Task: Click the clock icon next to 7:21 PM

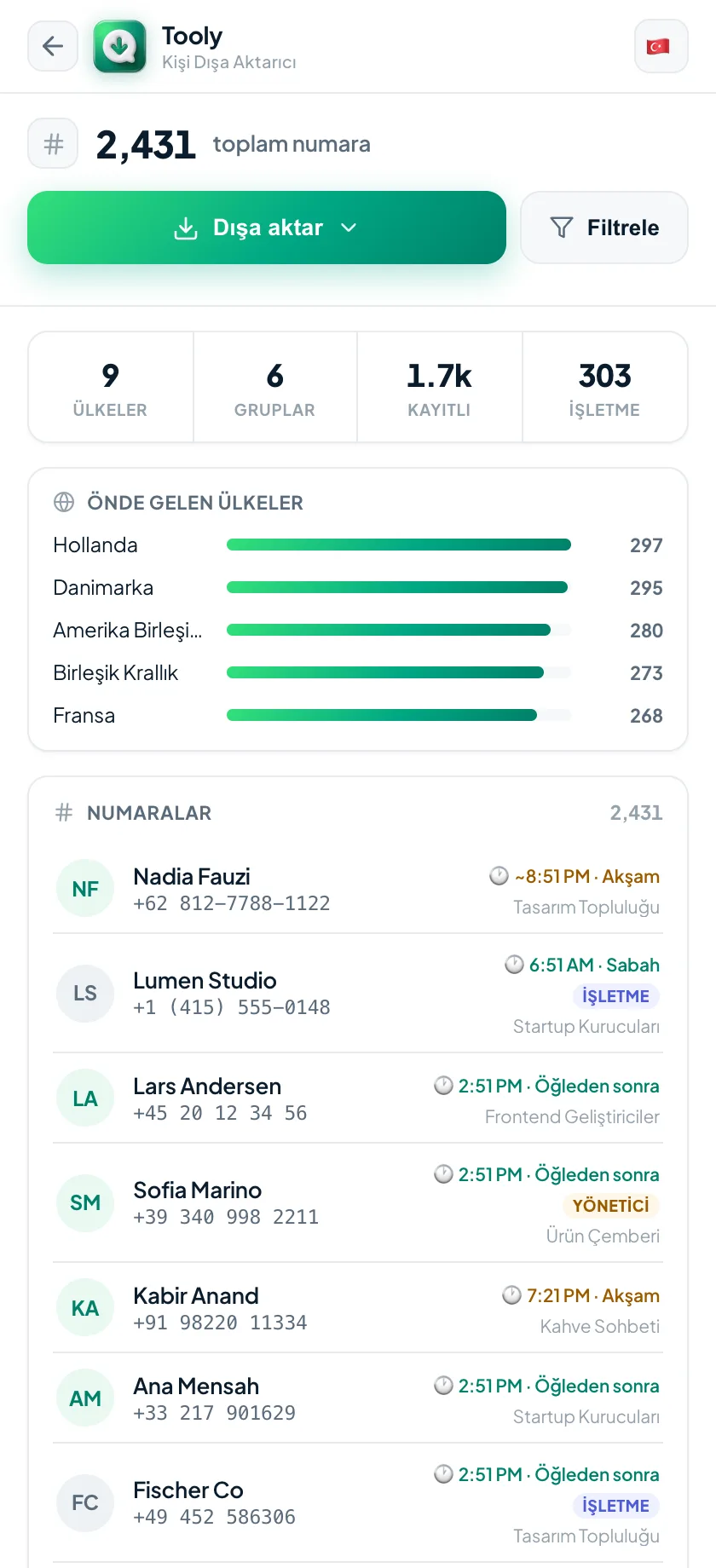Action: click(511, 1294)
